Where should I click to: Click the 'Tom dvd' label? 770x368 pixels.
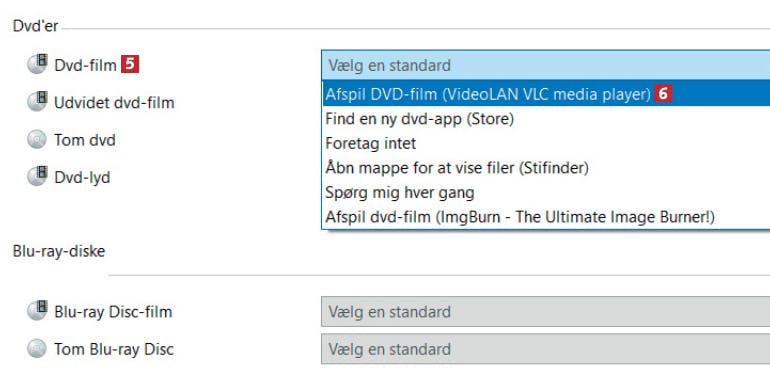coord(84,141)
